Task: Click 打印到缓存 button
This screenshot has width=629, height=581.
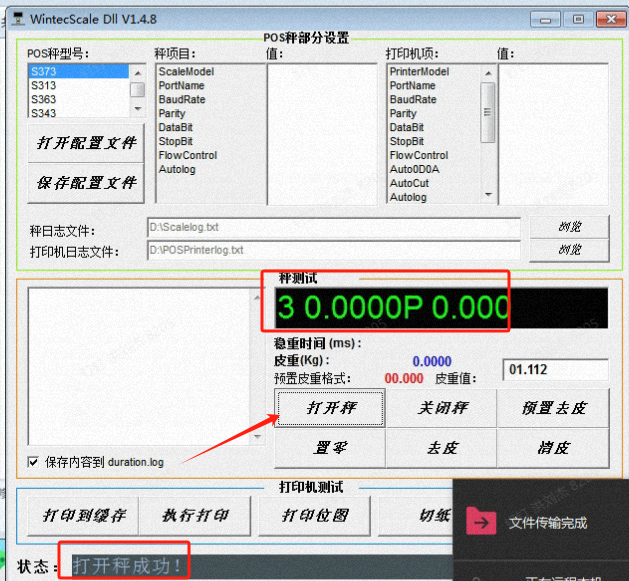Action: point(83,516)
